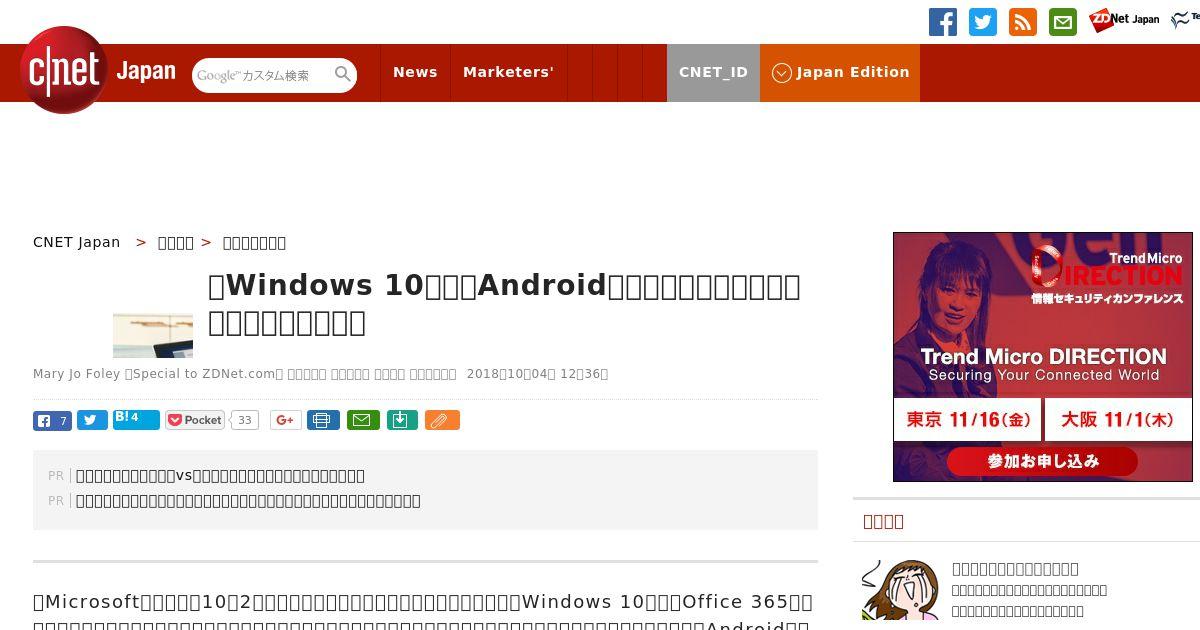Open the News menu
The height and width of the screenshot is (630, 1200).
click(x=415, y=72)
